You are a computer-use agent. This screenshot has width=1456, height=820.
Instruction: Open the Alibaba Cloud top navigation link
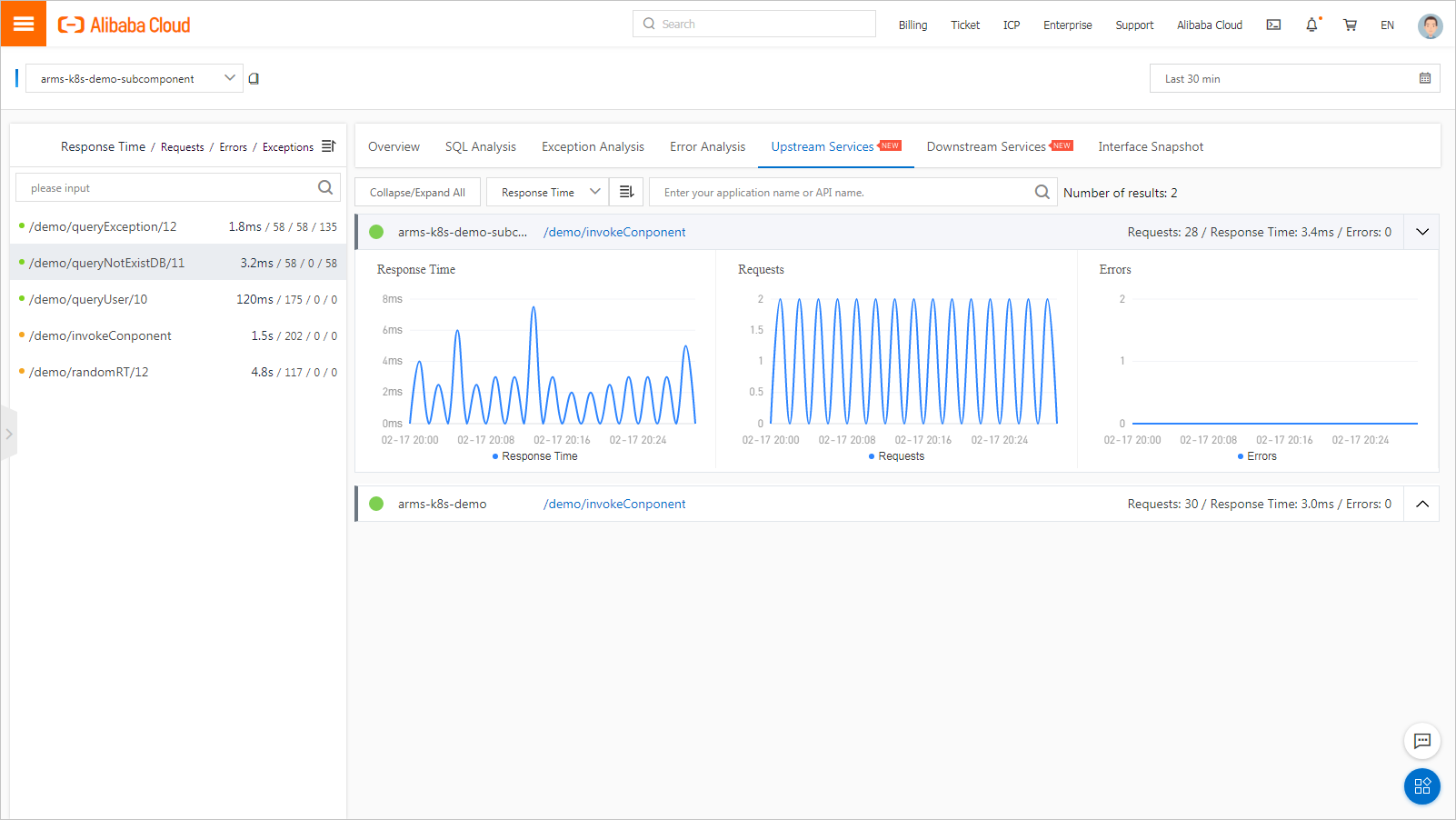1209,25
